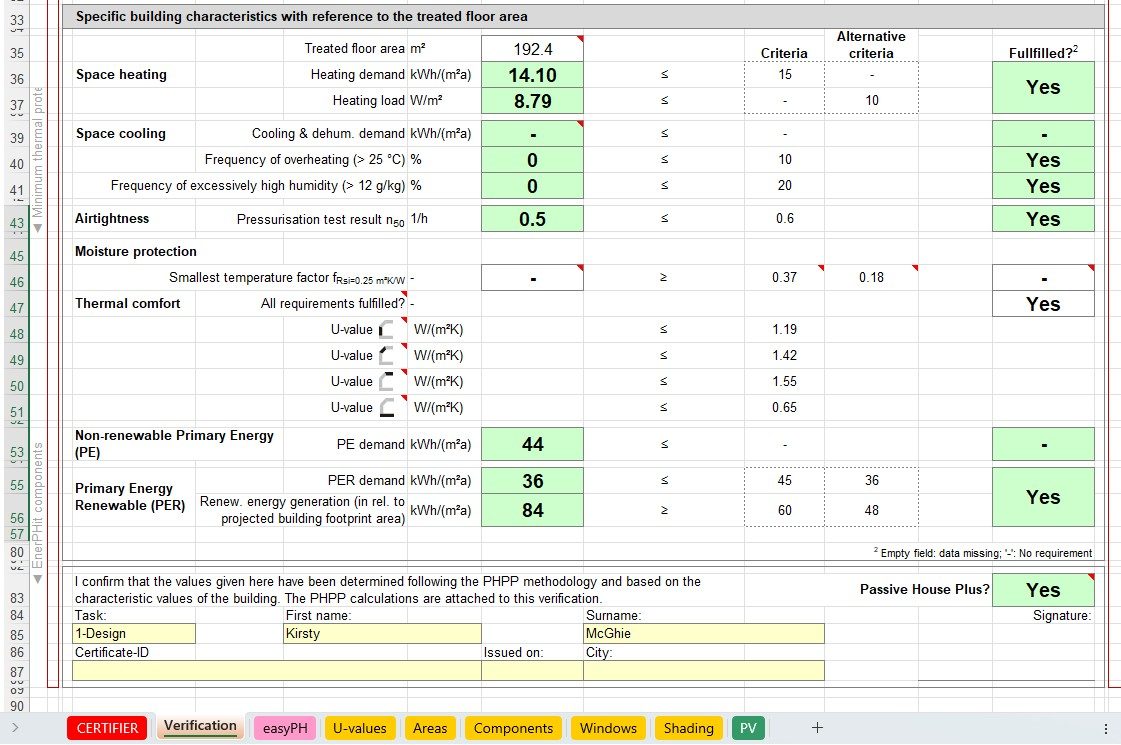
Task: Select the treated floor area cell 192.4
Action: (533, 49)
